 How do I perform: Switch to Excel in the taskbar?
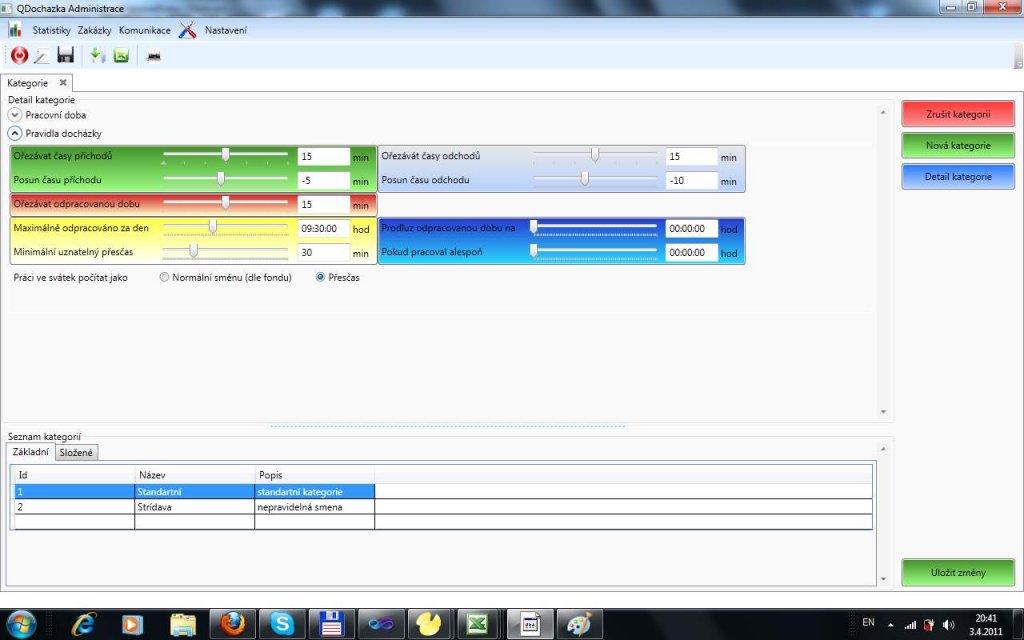(478, 624)
